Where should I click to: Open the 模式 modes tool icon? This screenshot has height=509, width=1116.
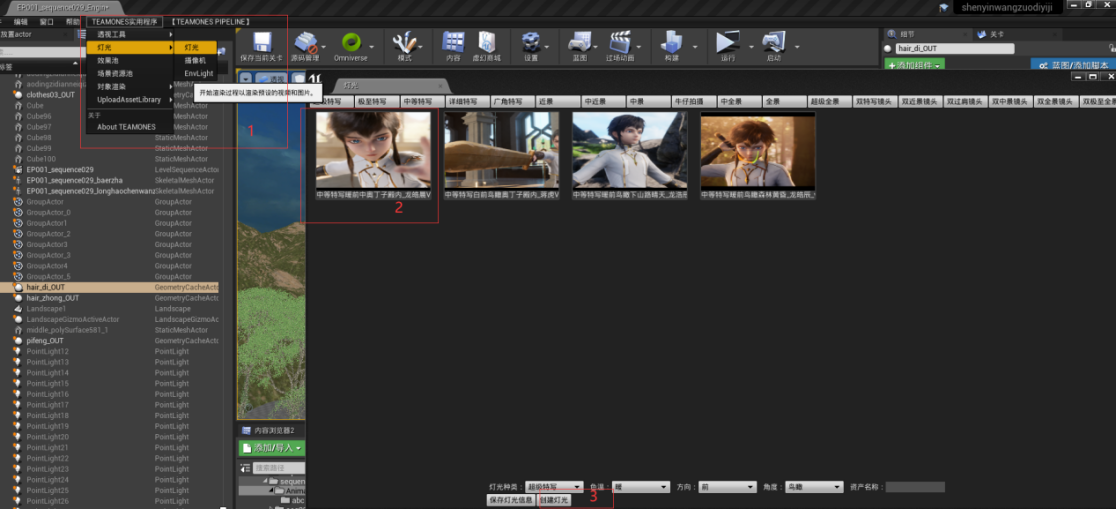tap(404, 43)
